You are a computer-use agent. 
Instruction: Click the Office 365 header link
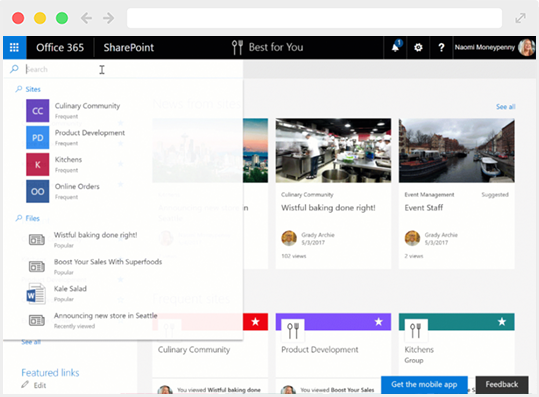[60, 47]
